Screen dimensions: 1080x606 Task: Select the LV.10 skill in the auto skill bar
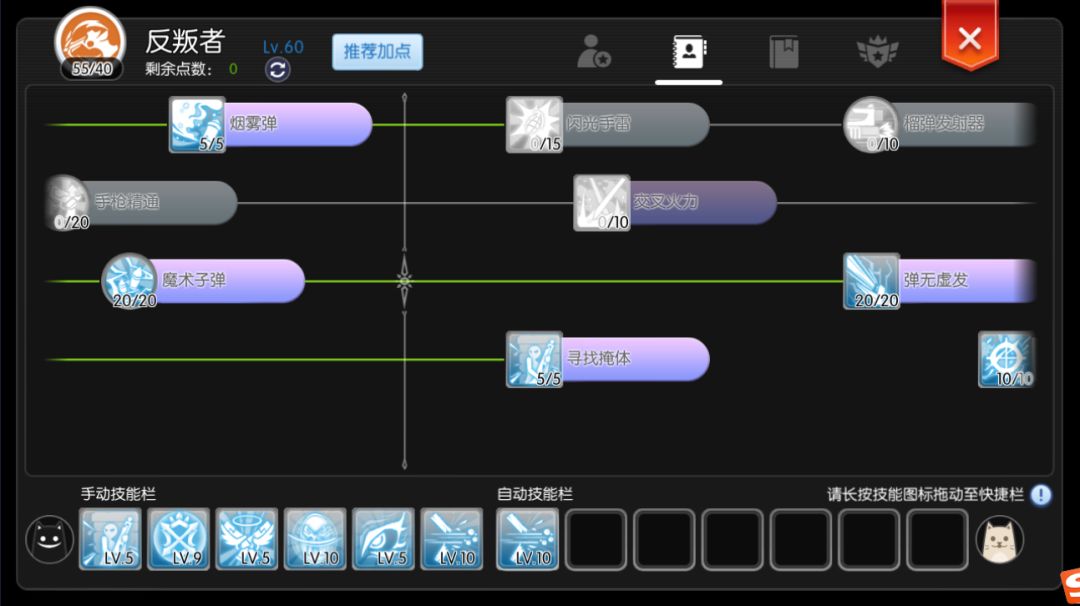point(526,537)
